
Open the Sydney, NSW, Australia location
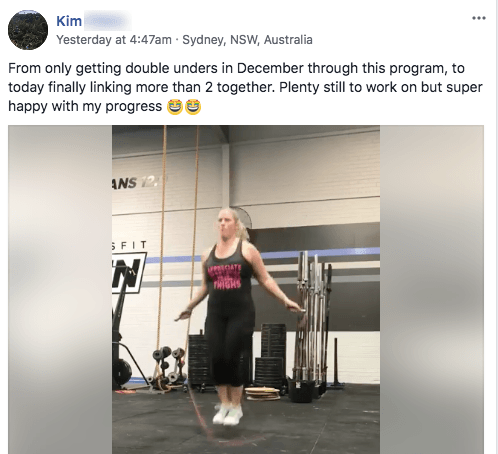point(247,40)
